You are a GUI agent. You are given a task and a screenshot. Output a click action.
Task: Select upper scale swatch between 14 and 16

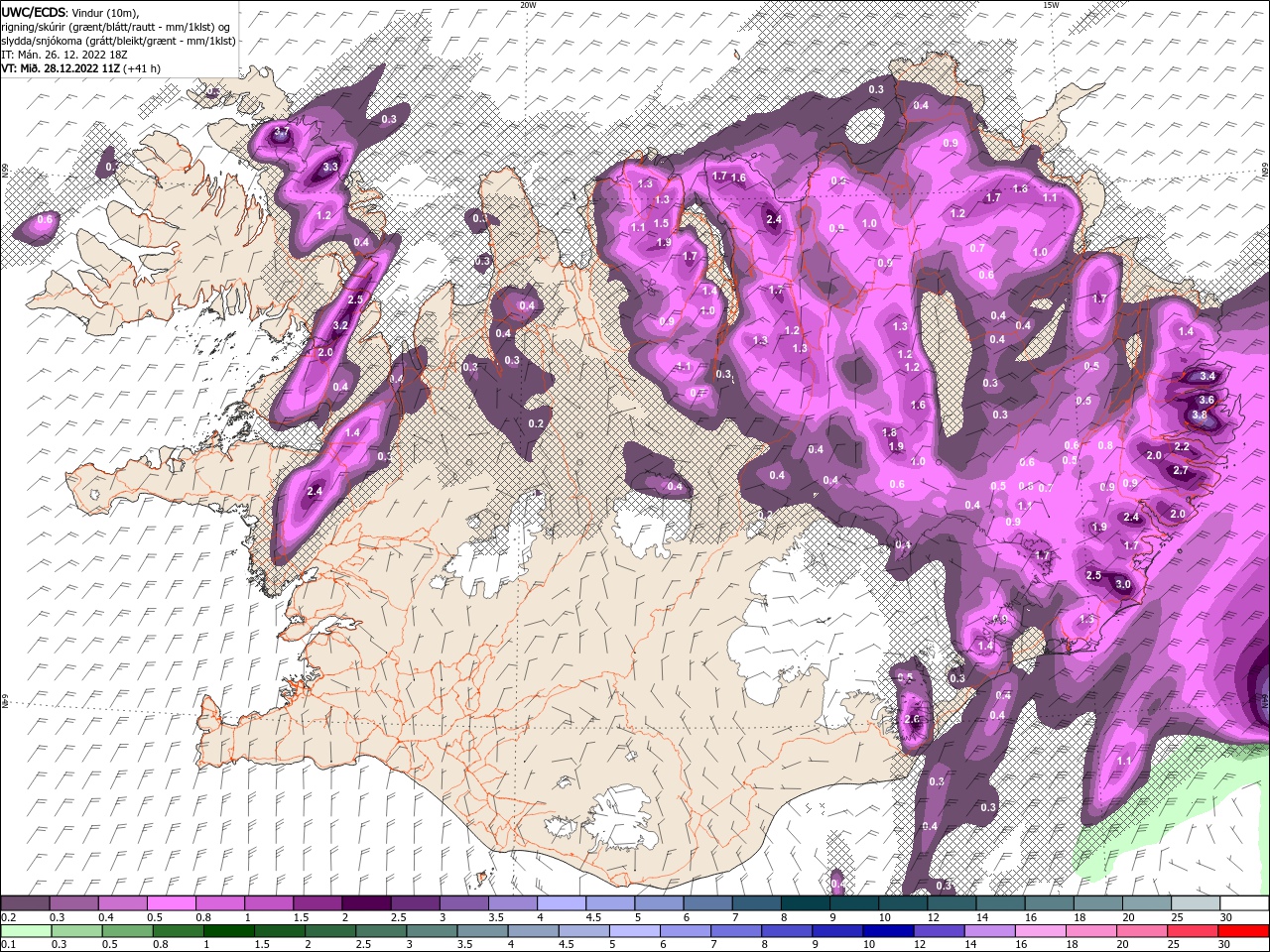coord(1000,903)
